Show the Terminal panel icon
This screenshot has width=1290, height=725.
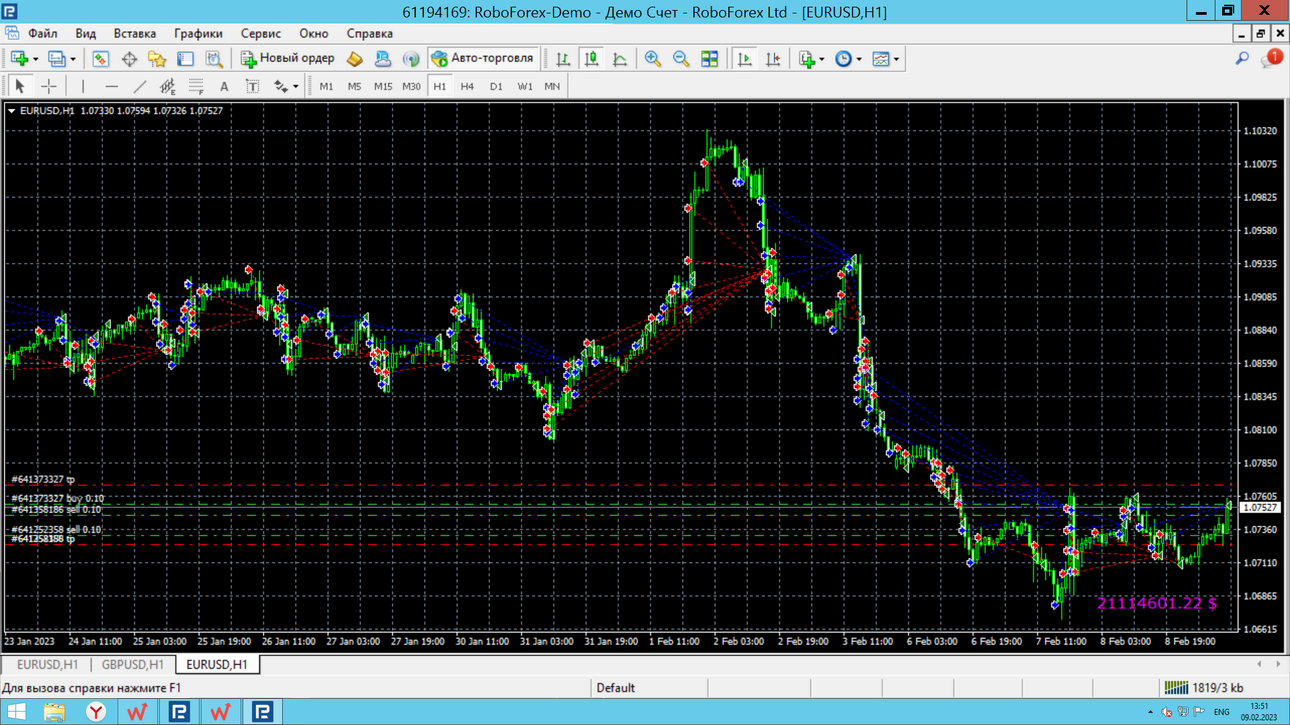[185, 59]
